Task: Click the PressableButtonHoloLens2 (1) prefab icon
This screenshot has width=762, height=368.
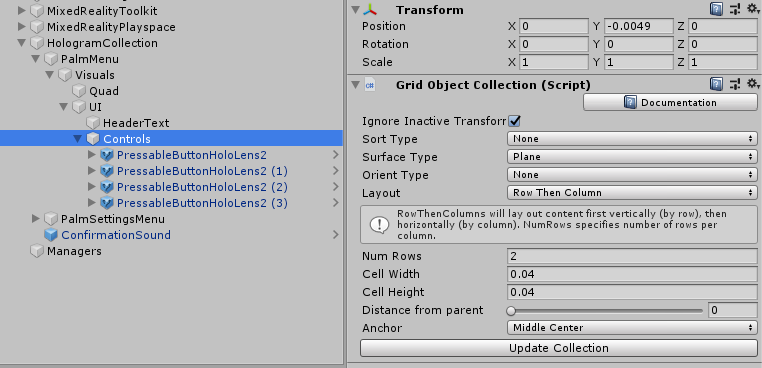Action: [107, 171]
